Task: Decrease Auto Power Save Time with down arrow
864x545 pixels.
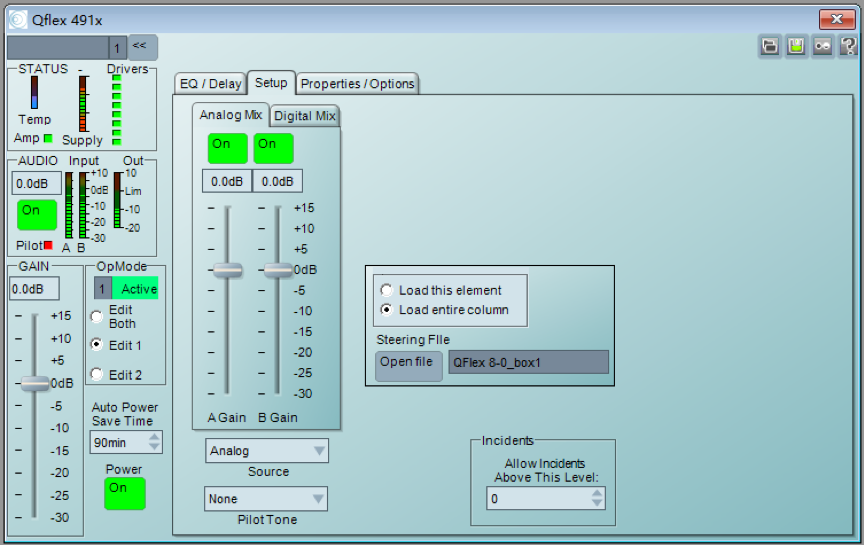Action: 154,447
